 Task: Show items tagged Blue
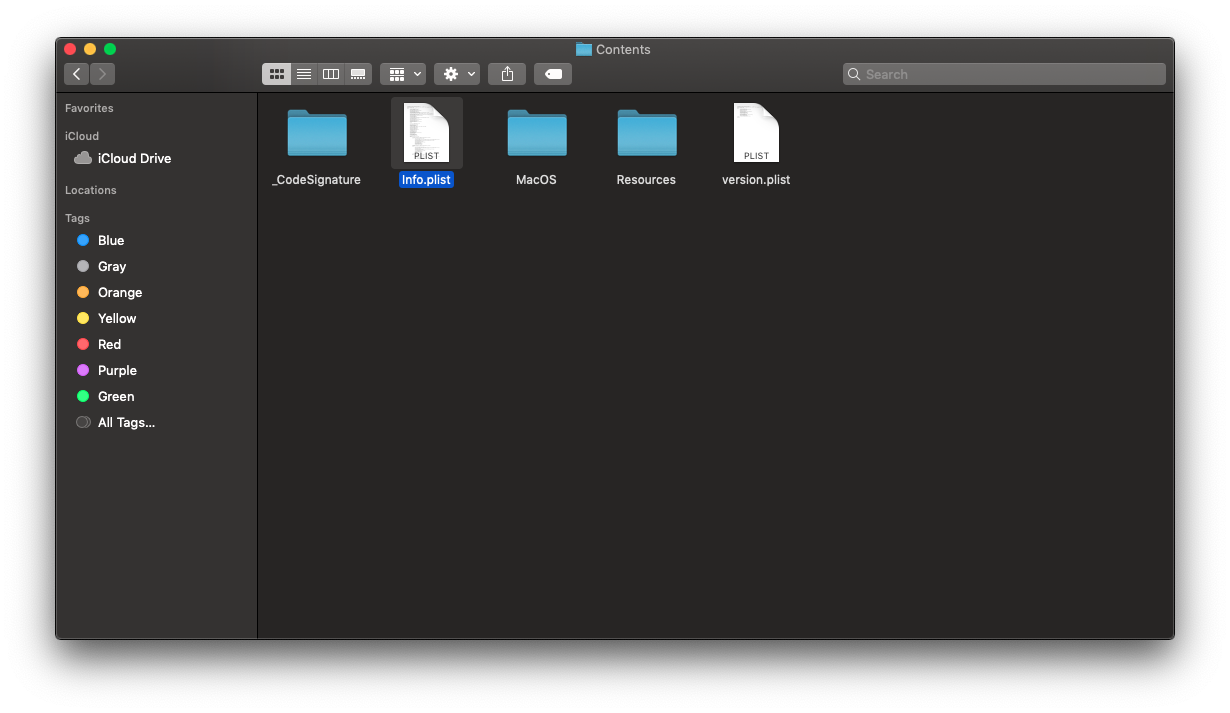(111, 240)
